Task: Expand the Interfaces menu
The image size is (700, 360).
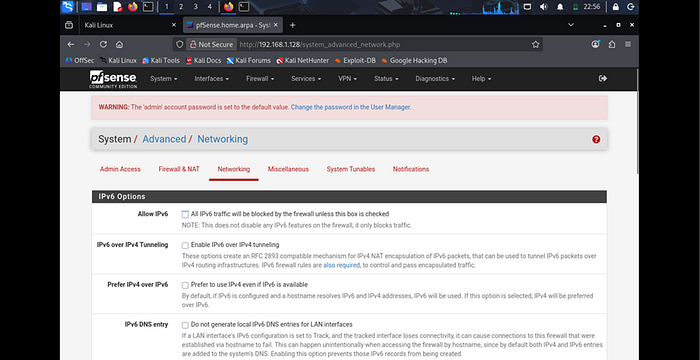Action: [212, 79]
